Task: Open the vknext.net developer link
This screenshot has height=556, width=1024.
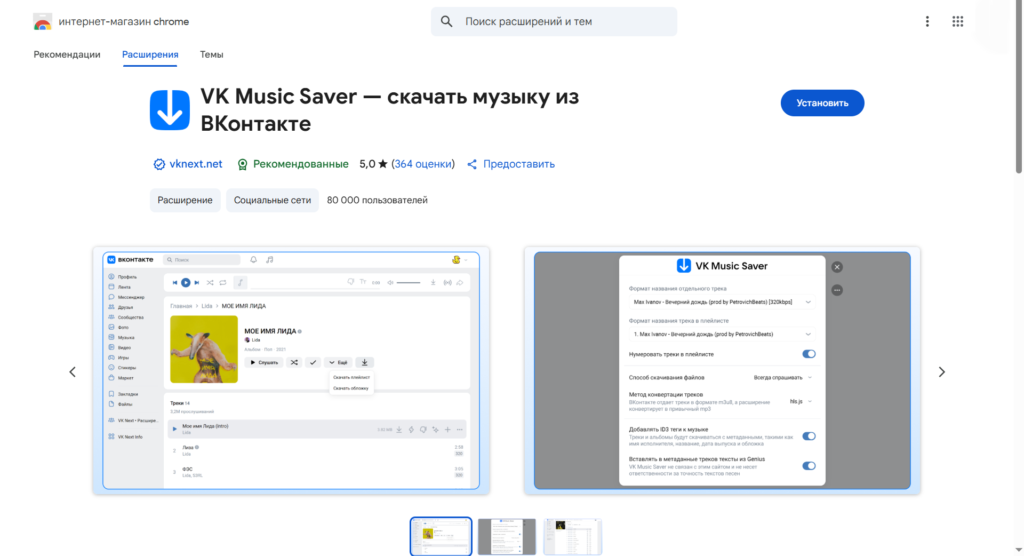Action: pos(196,165)
